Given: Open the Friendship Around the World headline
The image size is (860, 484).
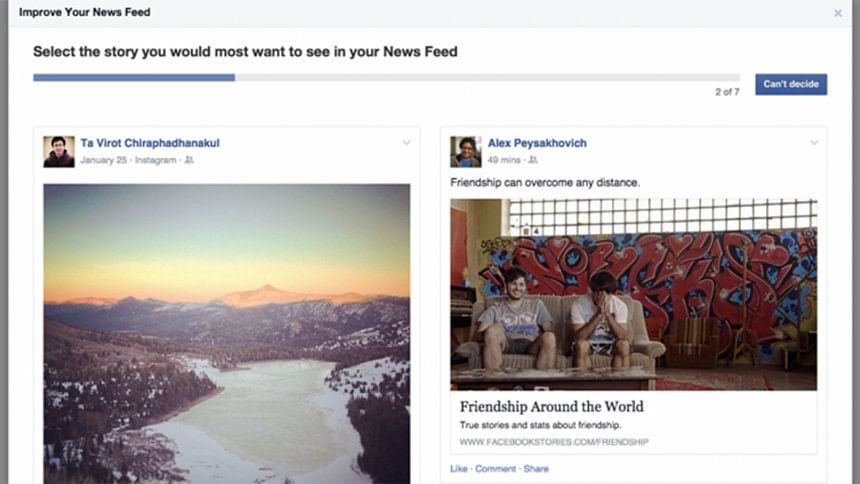Looking at the screenshot, I should coord(551,407).
